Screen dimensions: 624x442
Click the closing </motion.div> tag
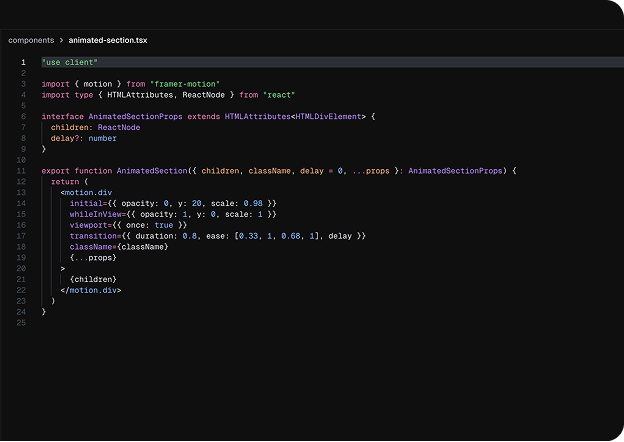click(90, 290)
